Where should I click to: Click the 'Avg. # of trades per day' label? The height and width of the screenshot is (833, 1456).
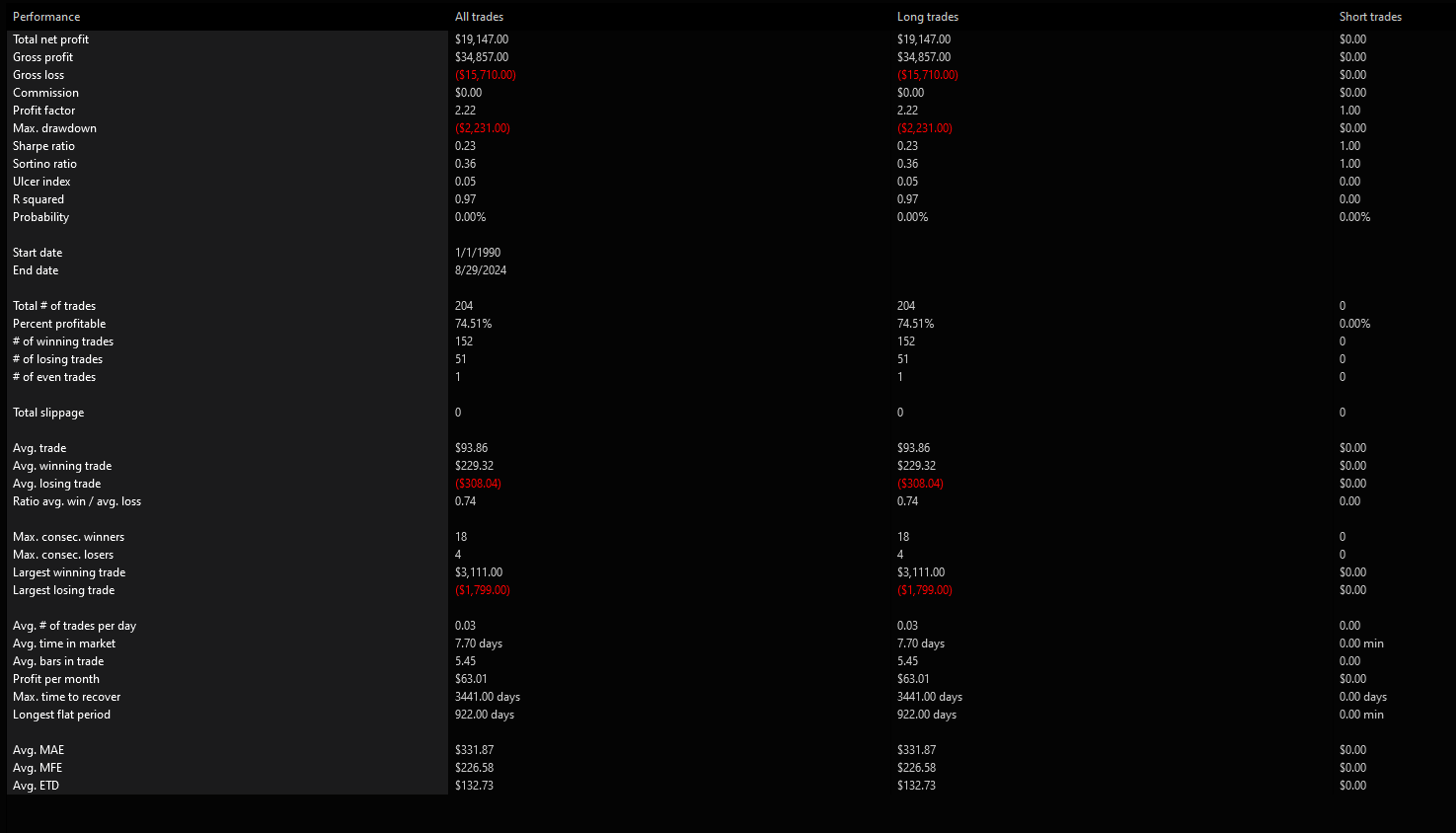tap(74, 626)
